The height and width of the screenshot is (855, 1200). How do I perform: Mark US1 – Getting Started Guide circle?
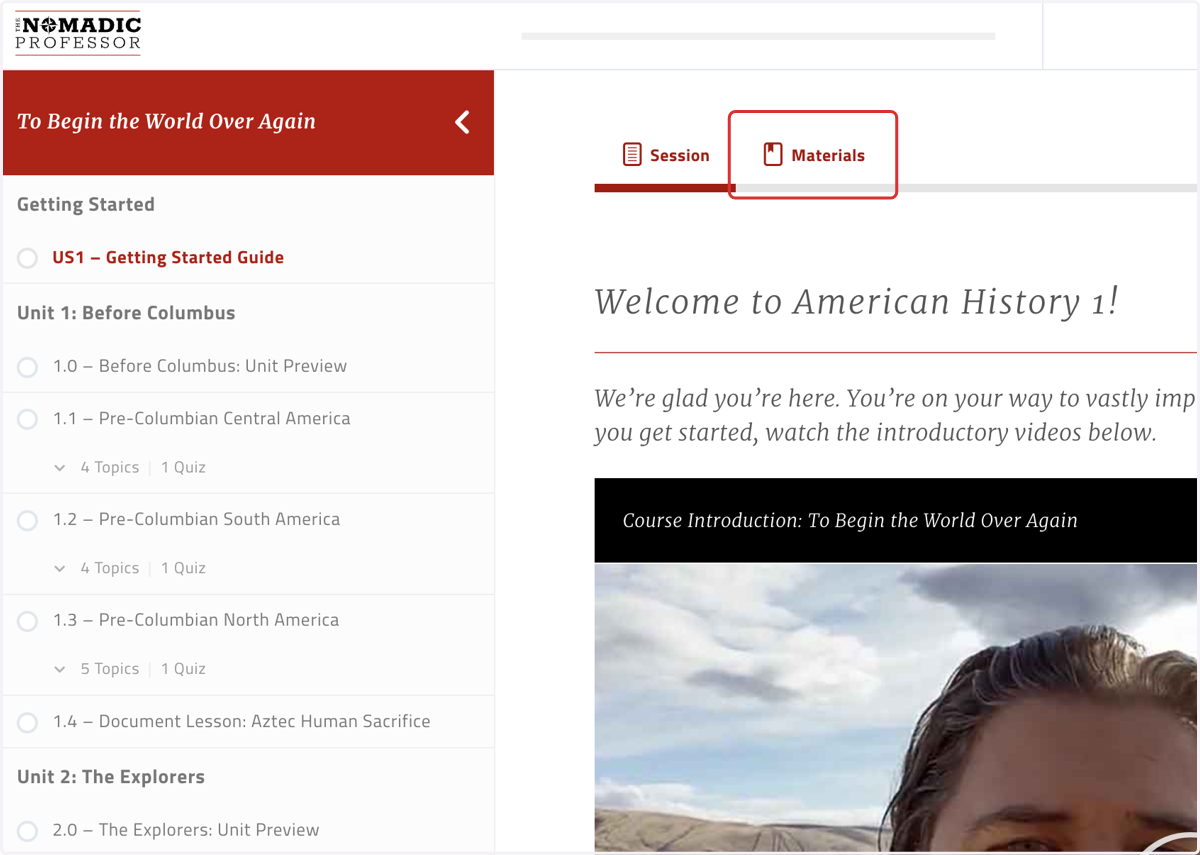28,258
